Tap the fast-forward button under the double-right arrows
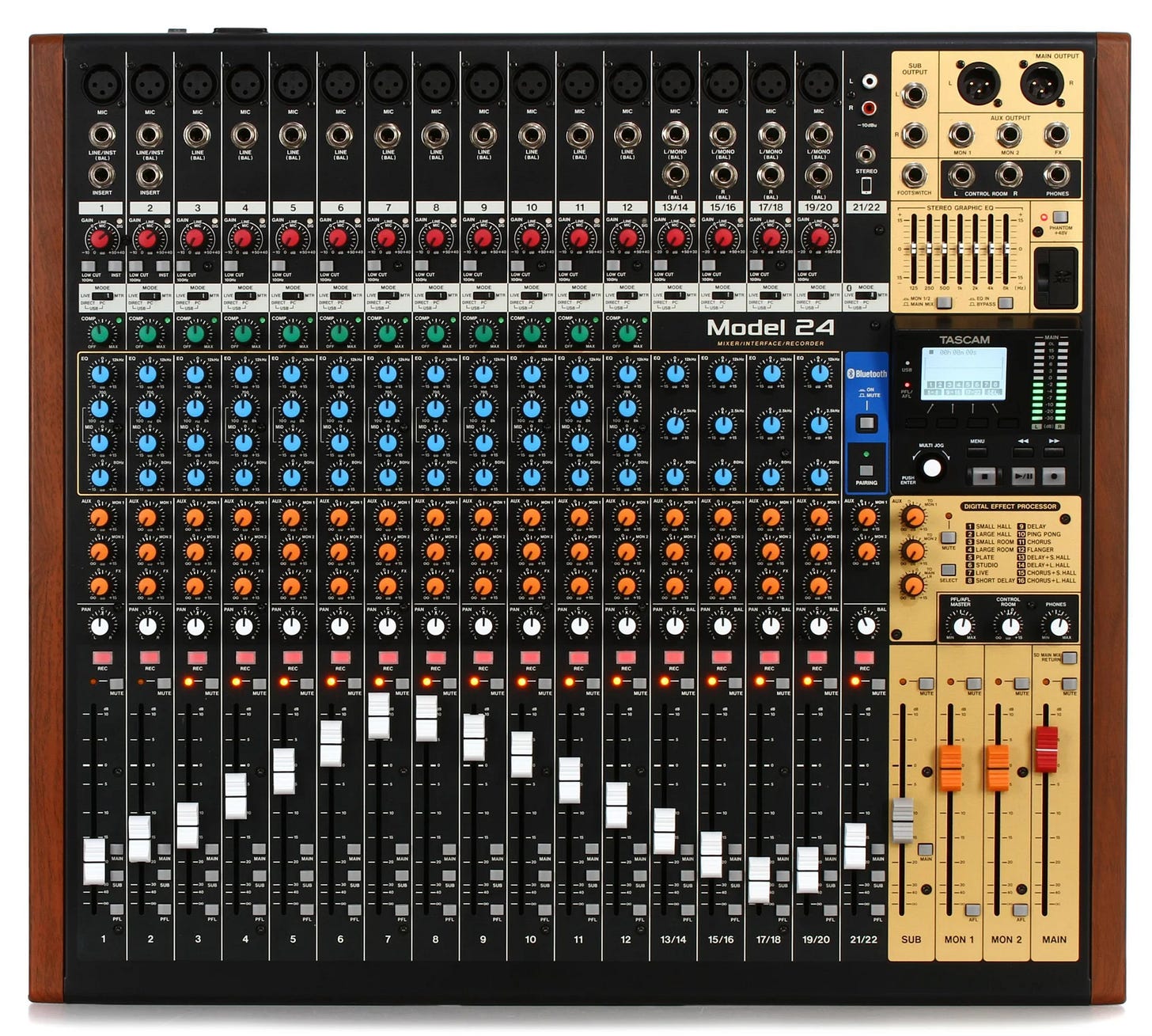This screenshot has height=1036, width=1152. 1054,451
